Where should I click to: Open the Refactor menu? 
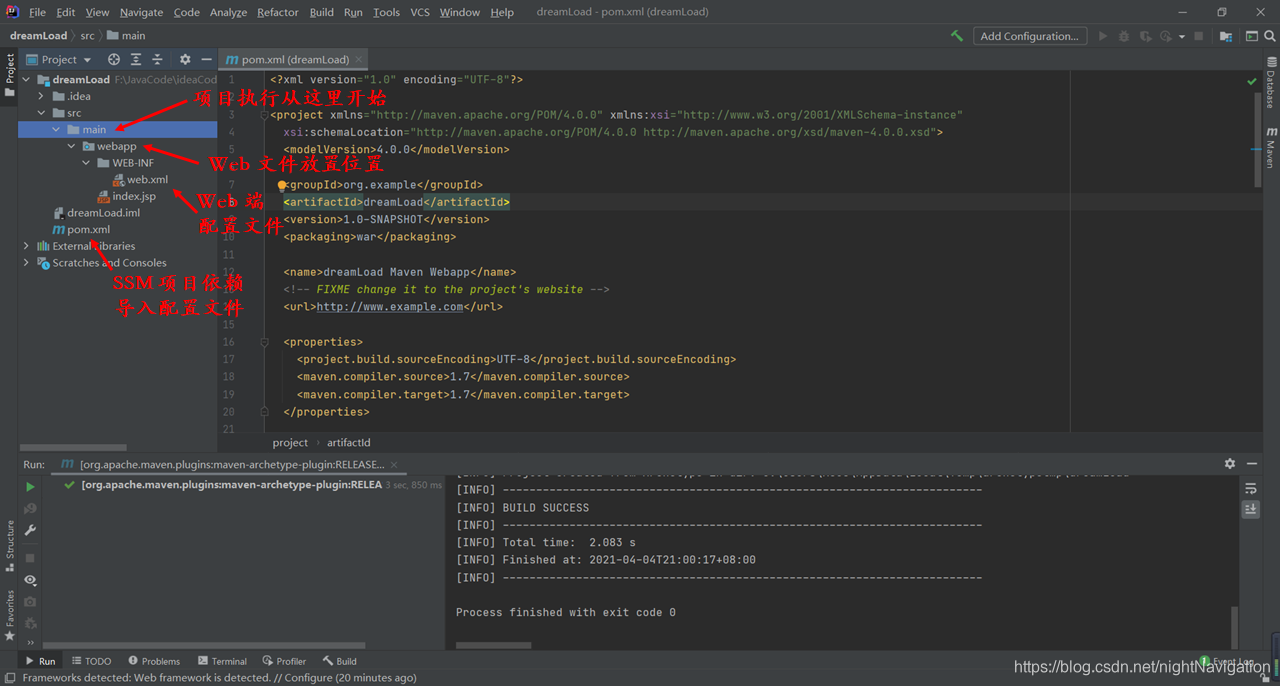[278, 12]
